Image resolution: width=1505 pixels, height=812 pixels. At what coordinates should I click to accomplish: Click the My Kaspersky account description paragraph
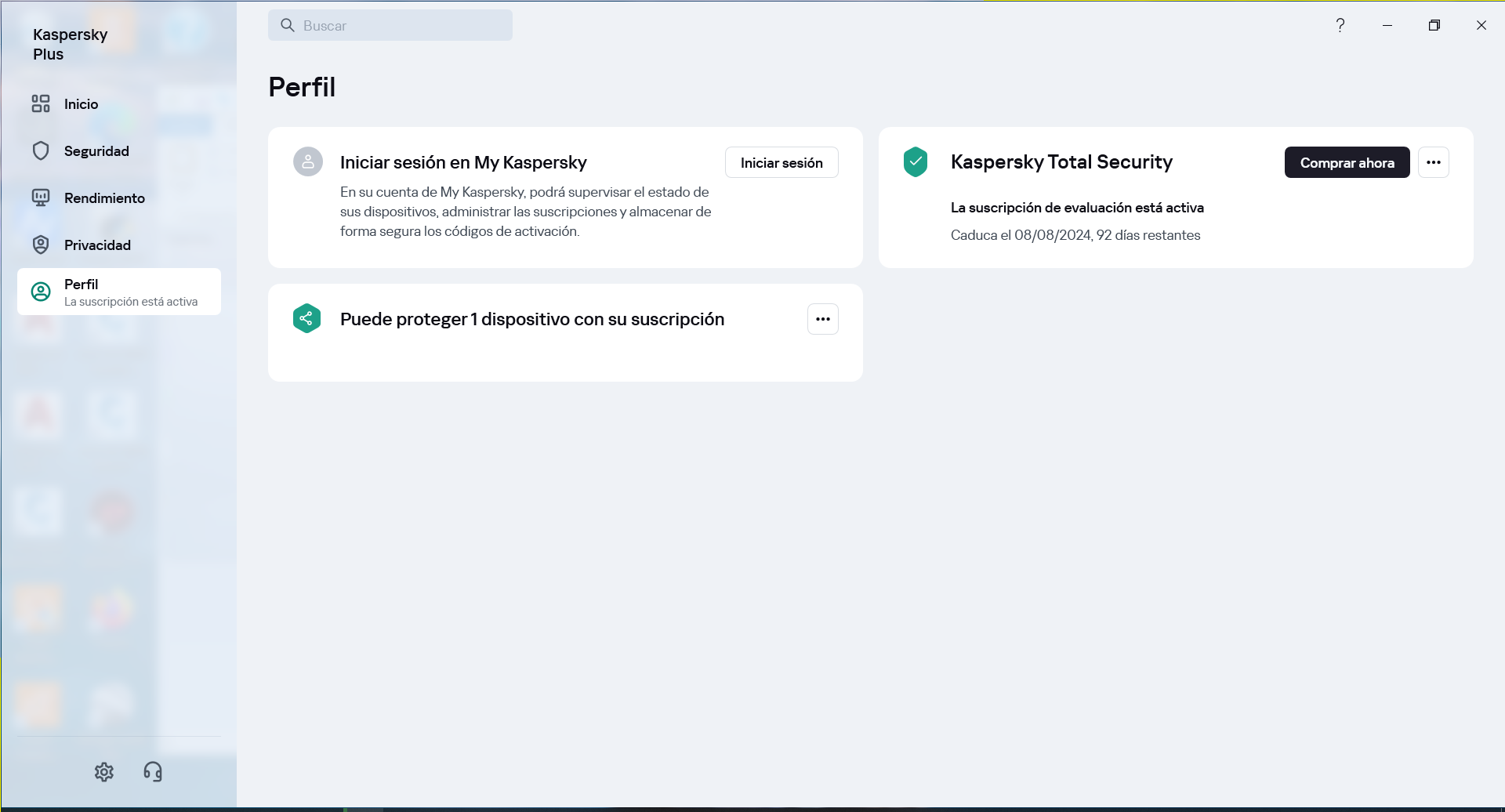[x=526, y=212]
